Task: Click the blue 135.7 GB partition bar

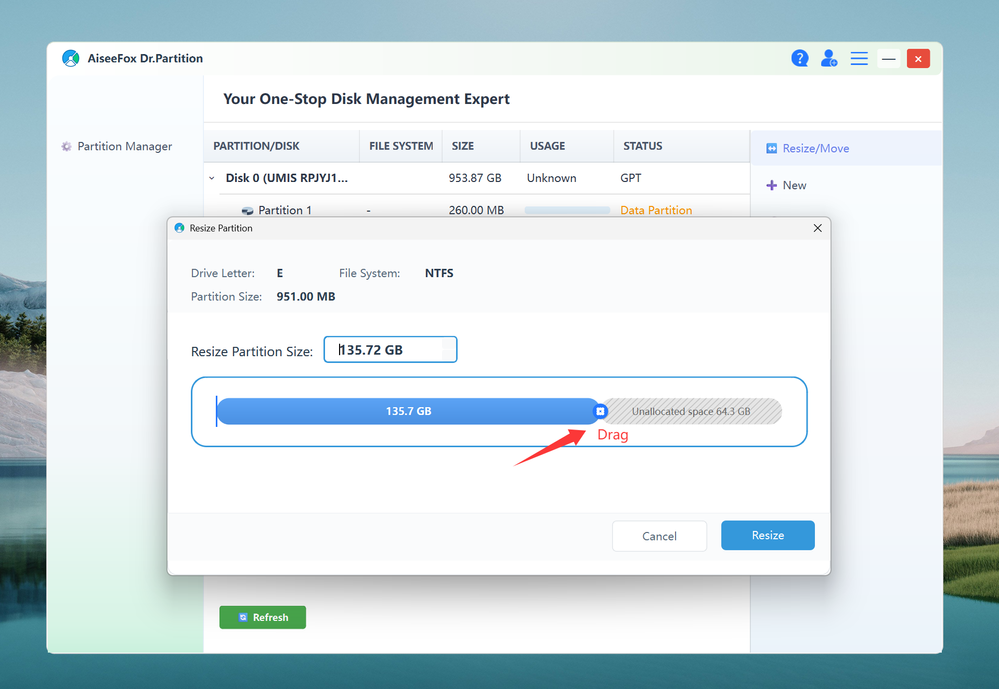Action: 408,412
